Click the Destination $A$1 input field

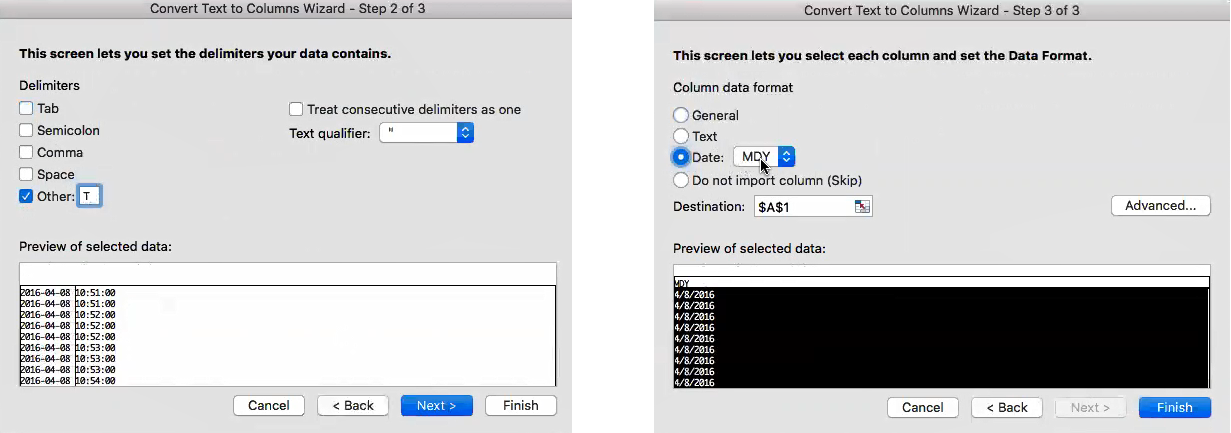802,206
